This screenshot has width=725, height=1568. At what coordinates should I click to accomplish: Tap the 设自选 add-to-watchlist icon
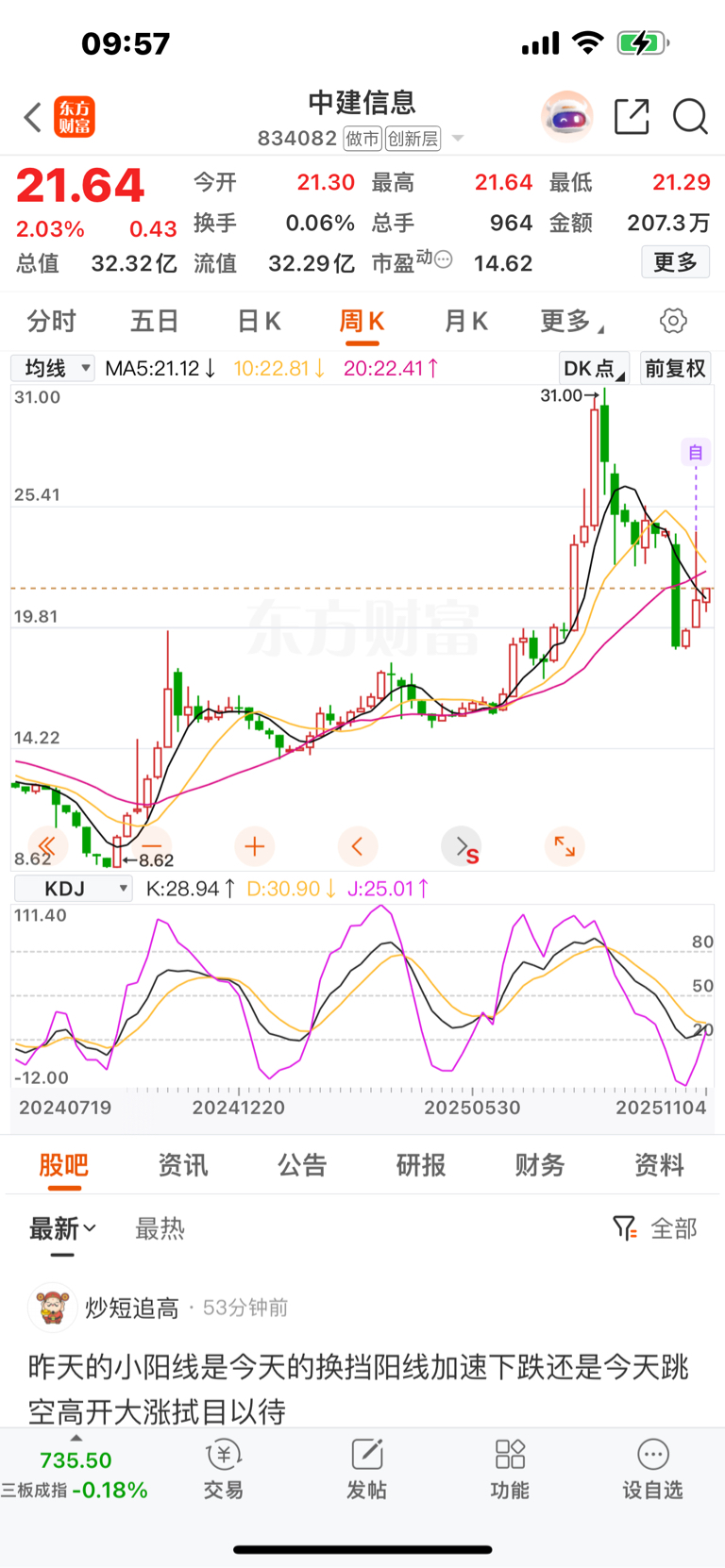pyautogui.click(x=652, y=1470)
